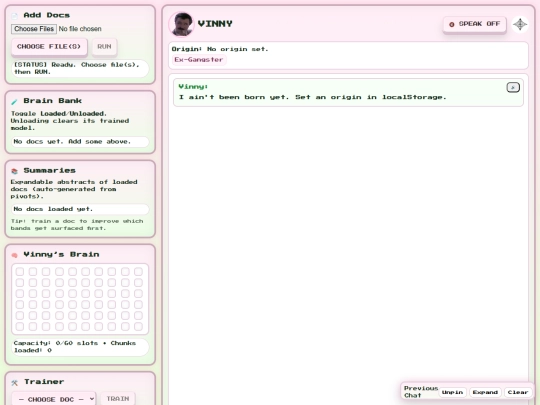This screenshot has width=540, height=405.
Task: Click Clear on the Previous Chat bar
Action: pyautogui.click(x=518, y=392)
